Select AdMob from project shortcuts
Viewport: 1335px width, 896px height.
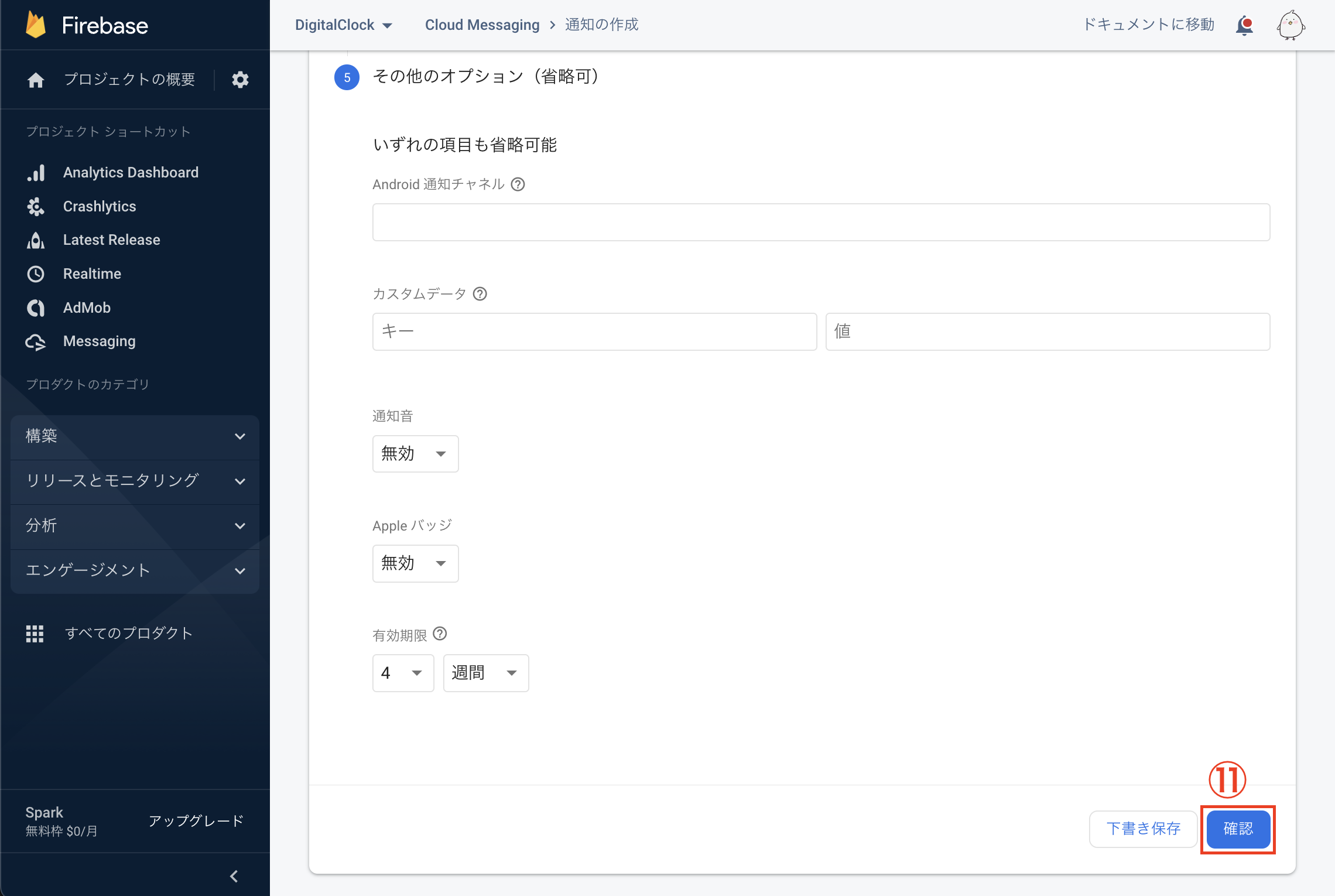coord(86,307)
